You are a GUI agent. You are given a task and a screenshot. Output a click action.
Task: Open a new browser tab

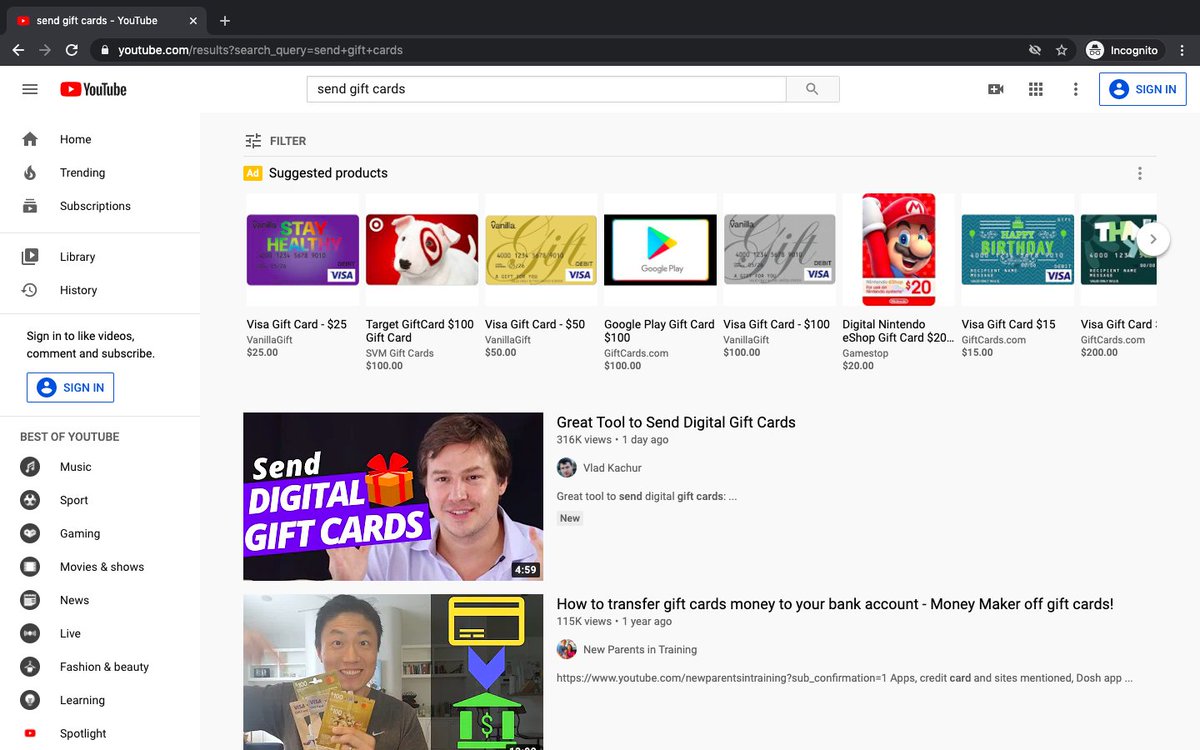[225, 20]
